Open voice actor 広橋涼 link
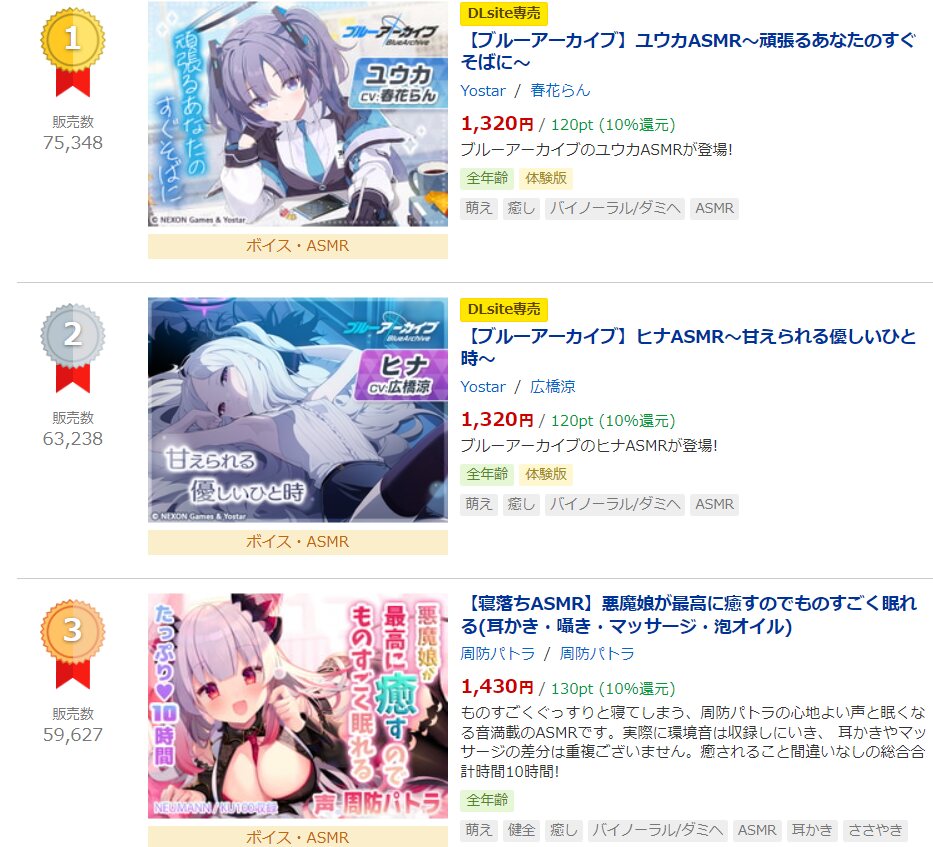This screenshot has width=933, height=847. (x=553, y=386)
